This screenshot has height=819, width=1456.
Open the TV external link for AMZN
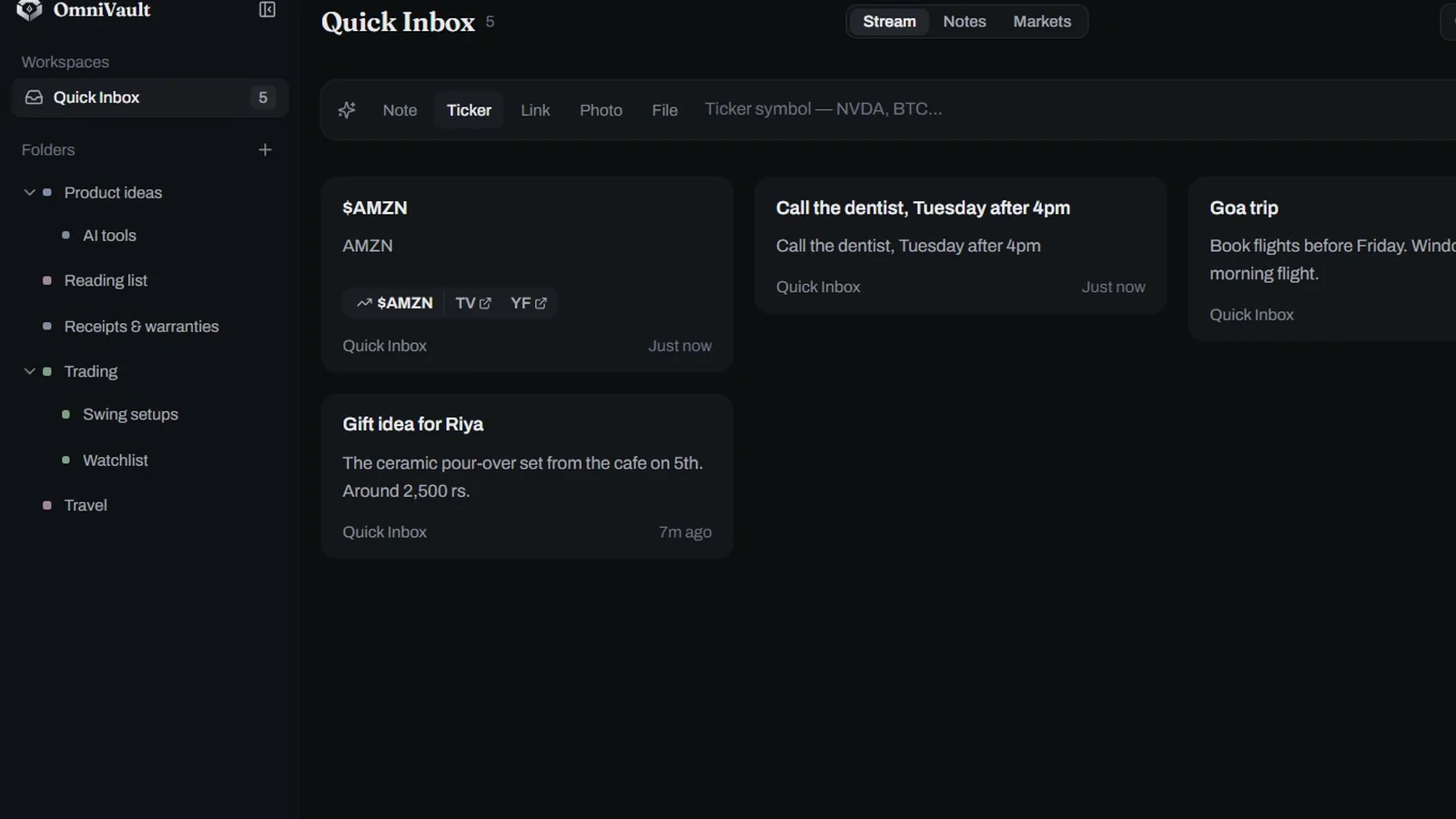(x=473, y=303)
